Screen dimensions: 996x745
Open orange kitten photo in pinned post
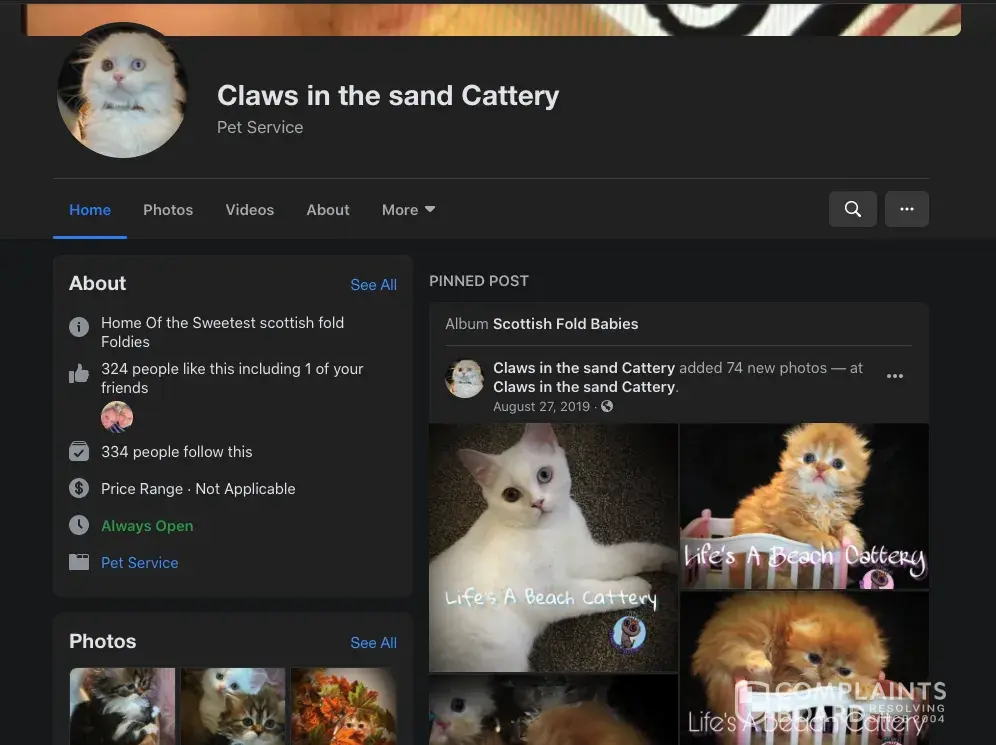(x=804, y=505)
